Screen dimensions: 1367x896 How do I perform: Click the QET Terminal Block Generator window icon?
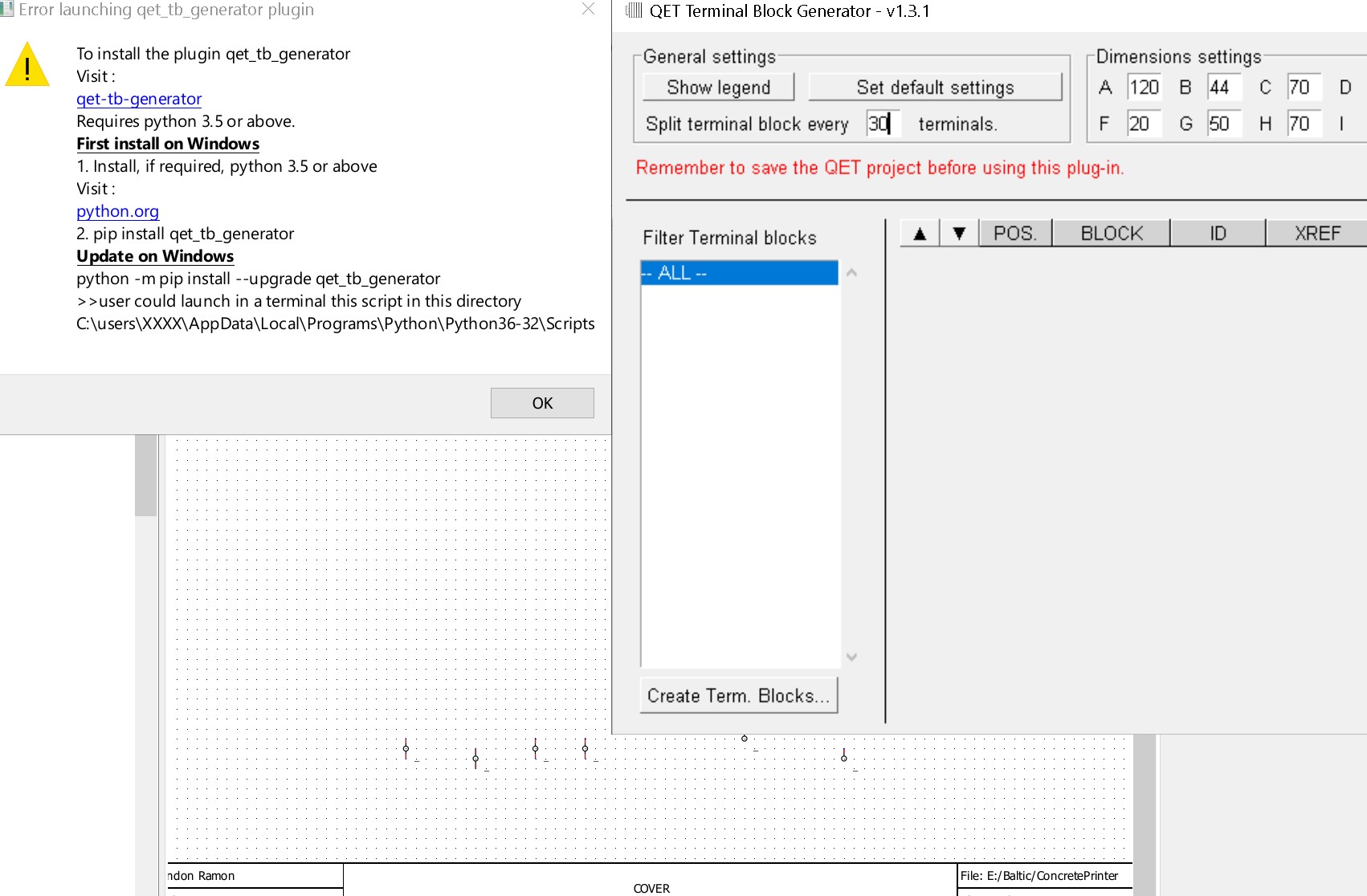point(634,10)
